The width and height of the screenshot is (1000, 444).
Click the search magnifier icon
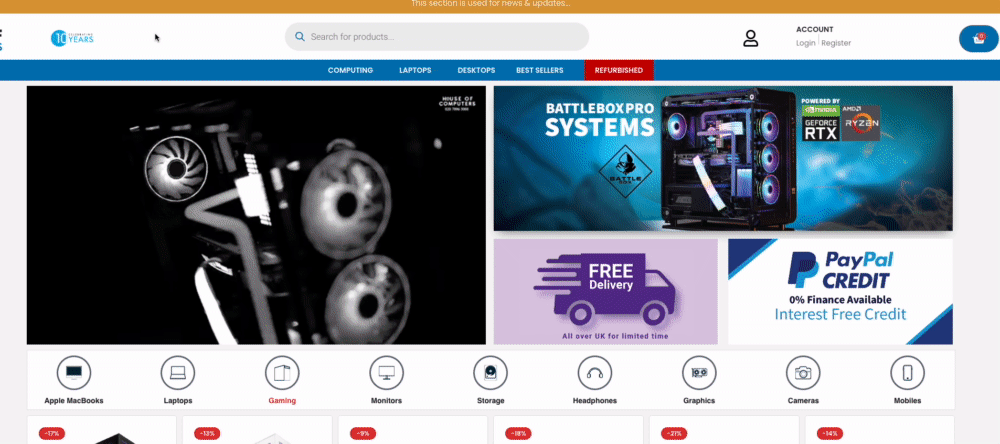point(299,37)
